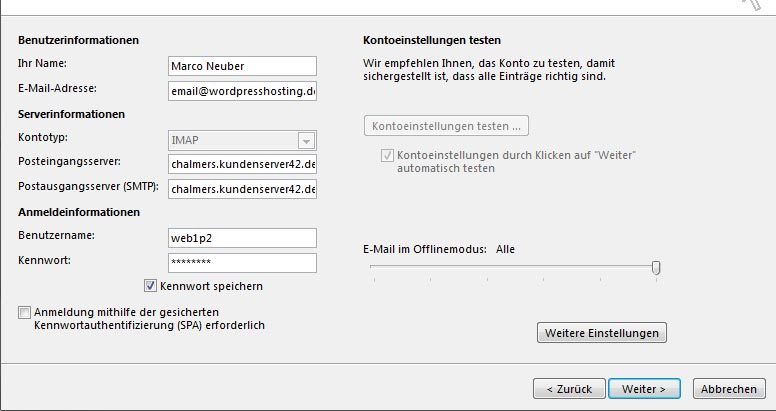The width and height of the screenshot is (776, 411).
Task: Toggle automatic Kontoeinstellungen test checkbox
Action: click(387, 157)
